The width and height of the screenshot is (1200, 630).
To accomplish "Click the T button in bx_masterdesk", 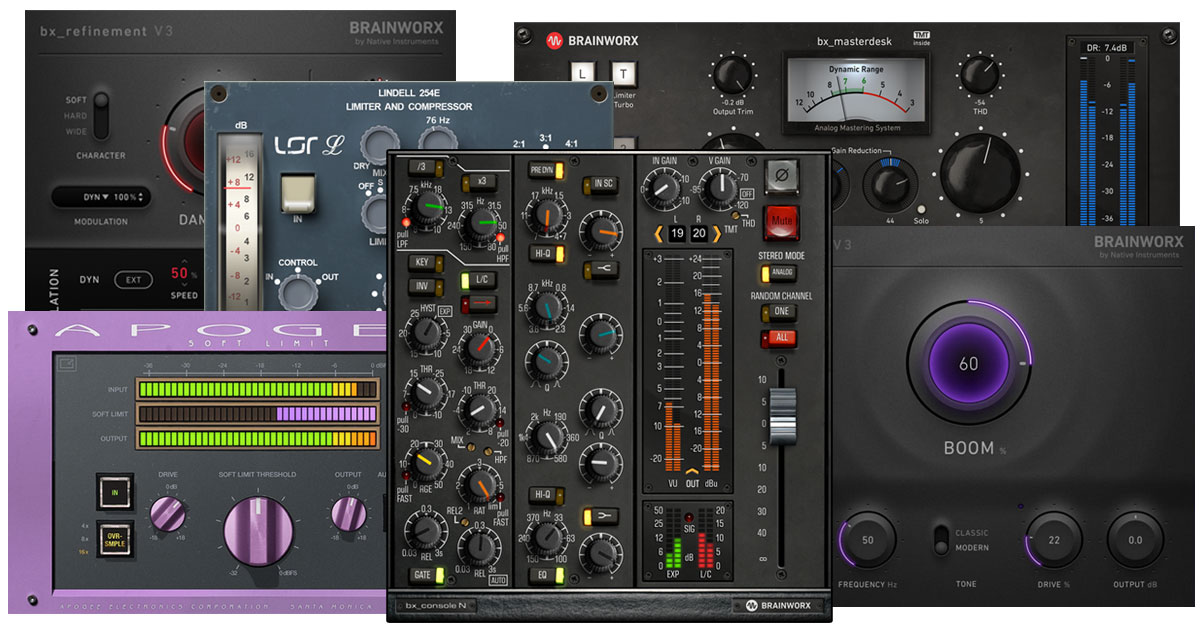I will pos(623,73).
